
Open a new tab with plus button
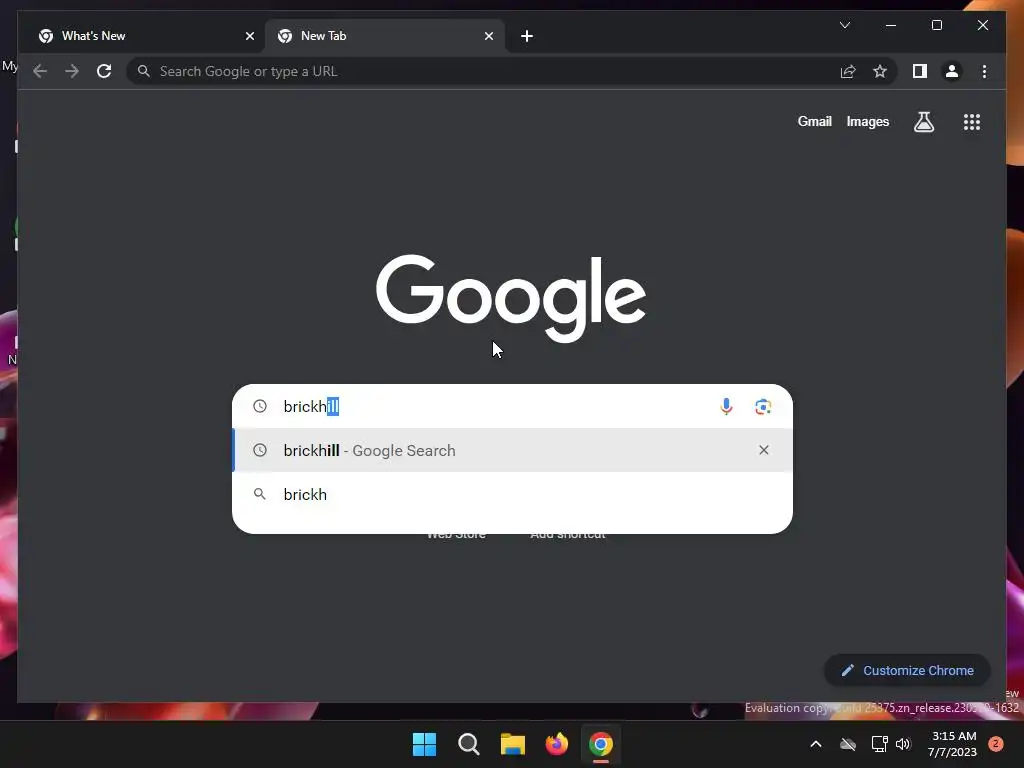coord(527,37)
